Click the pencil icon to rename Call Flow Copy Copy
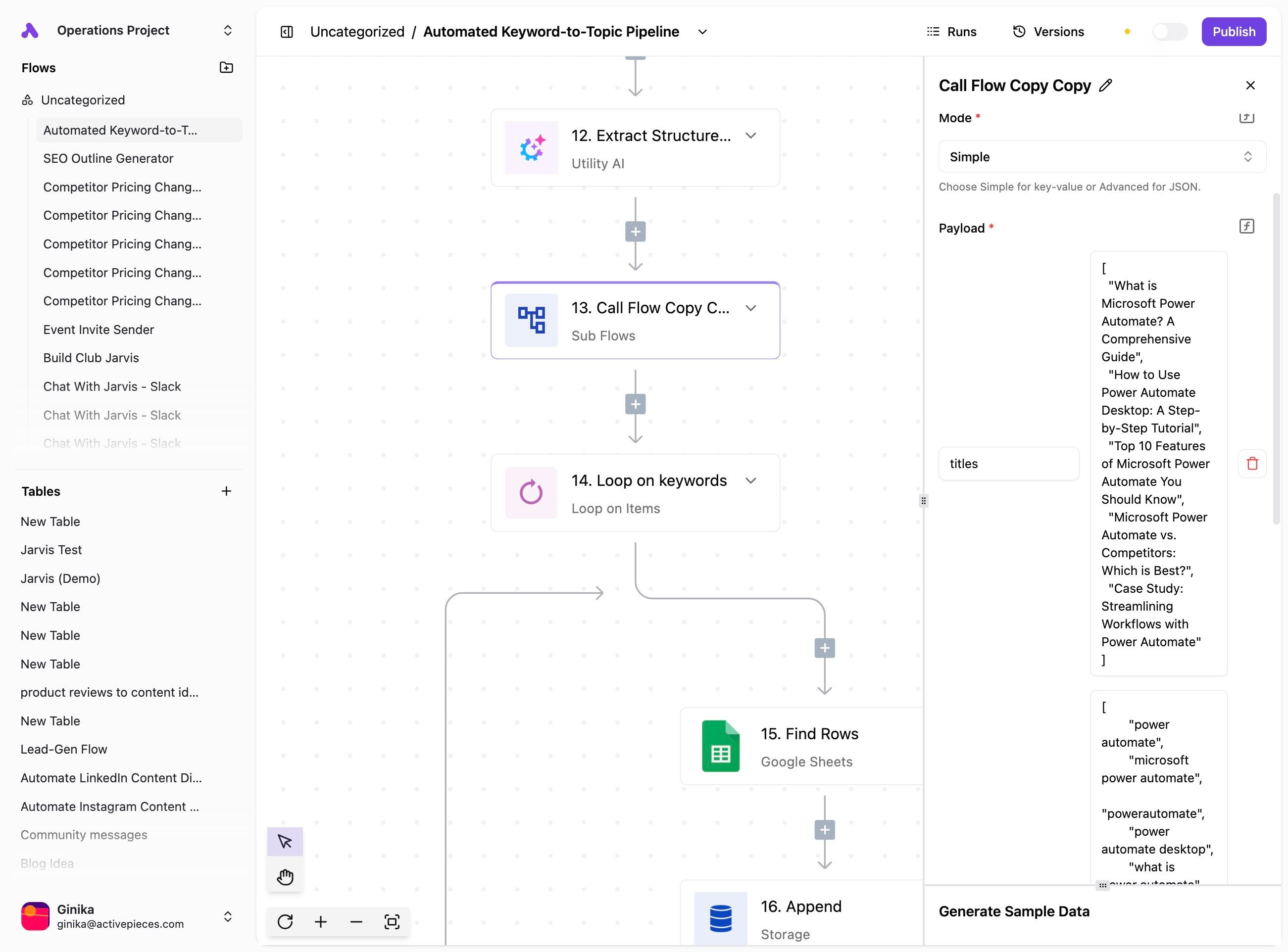The image size is (1288, 952). coord(1105,85)
